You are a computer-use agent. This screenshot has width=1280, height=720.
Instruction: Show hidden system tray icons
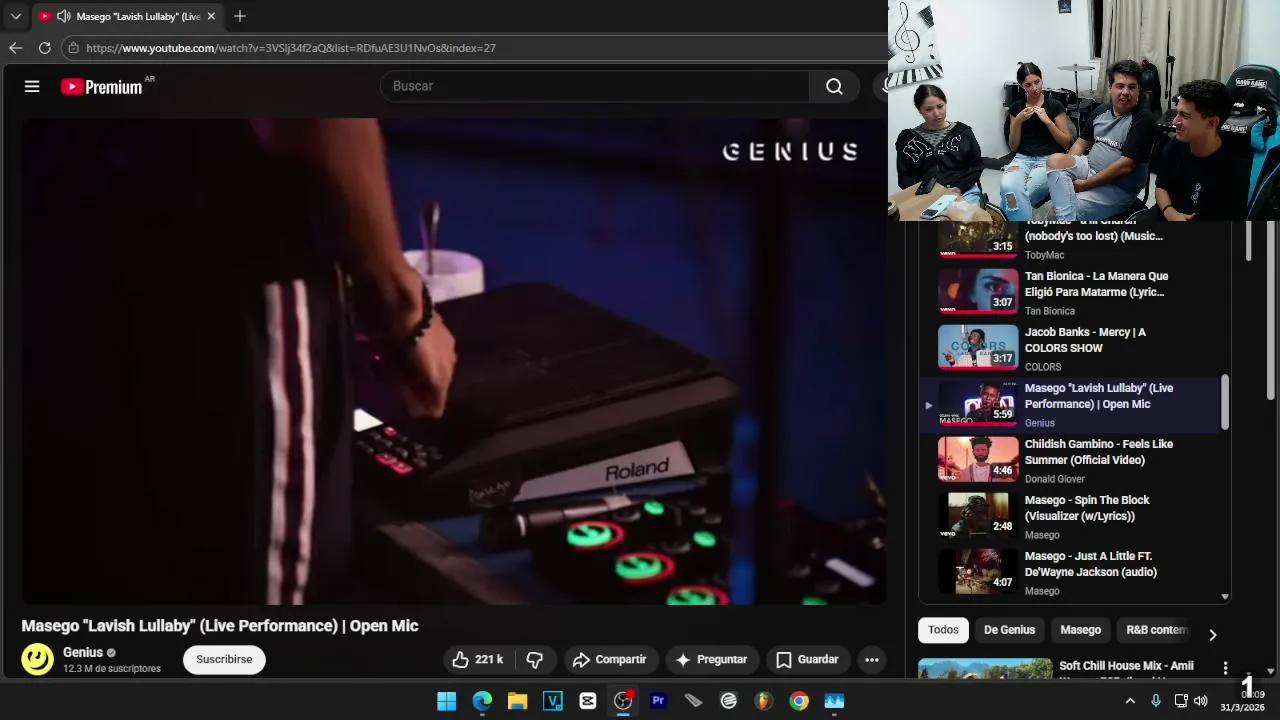1131,701
